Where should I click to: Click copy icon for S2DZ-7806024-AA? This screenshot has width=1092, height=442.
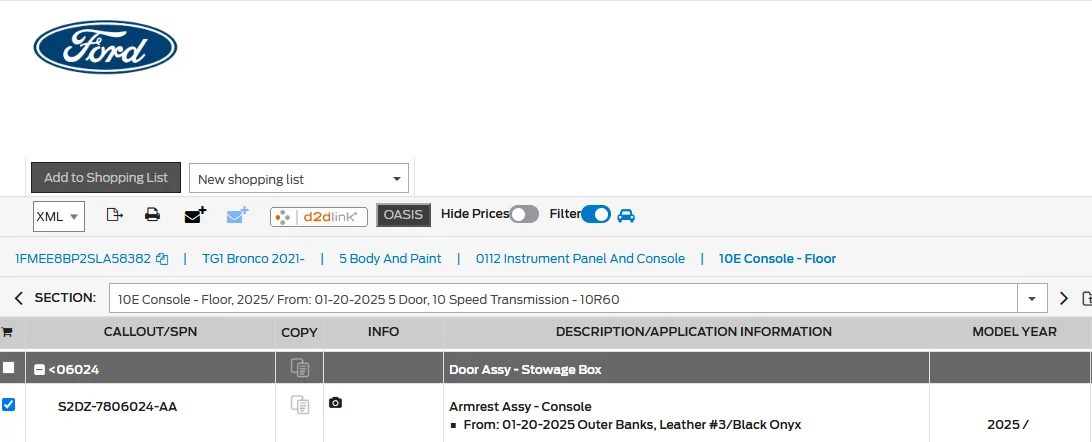299,404
